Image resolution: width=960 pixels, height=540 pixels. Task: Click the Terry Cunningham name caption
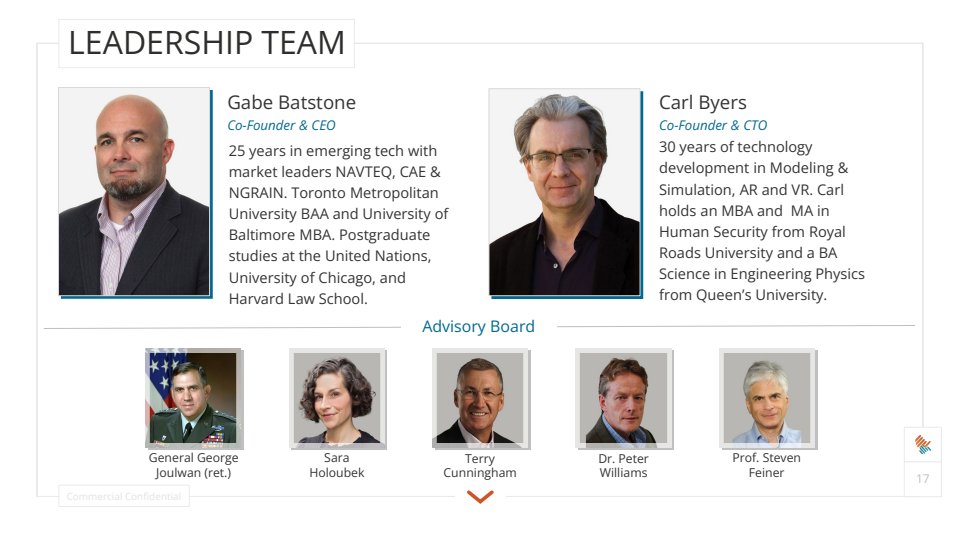(x=480, y=466)
